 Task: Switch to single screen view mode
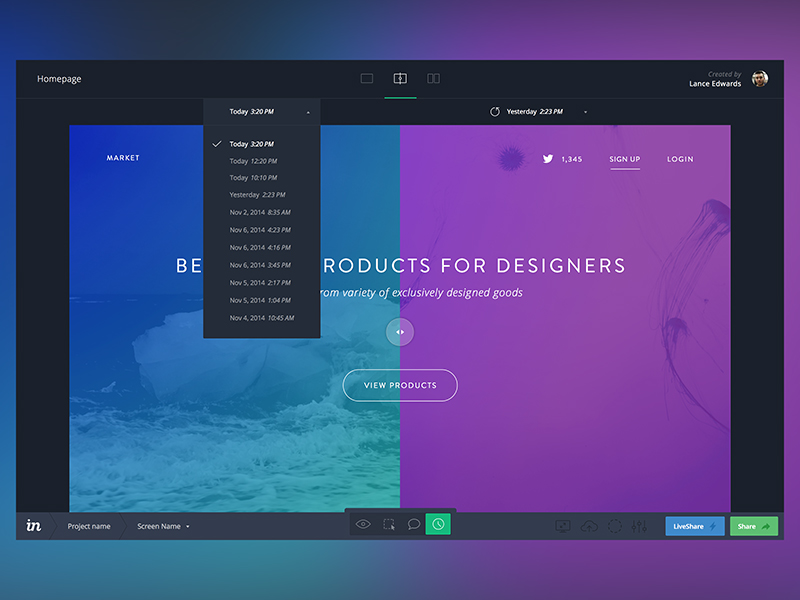367,79
